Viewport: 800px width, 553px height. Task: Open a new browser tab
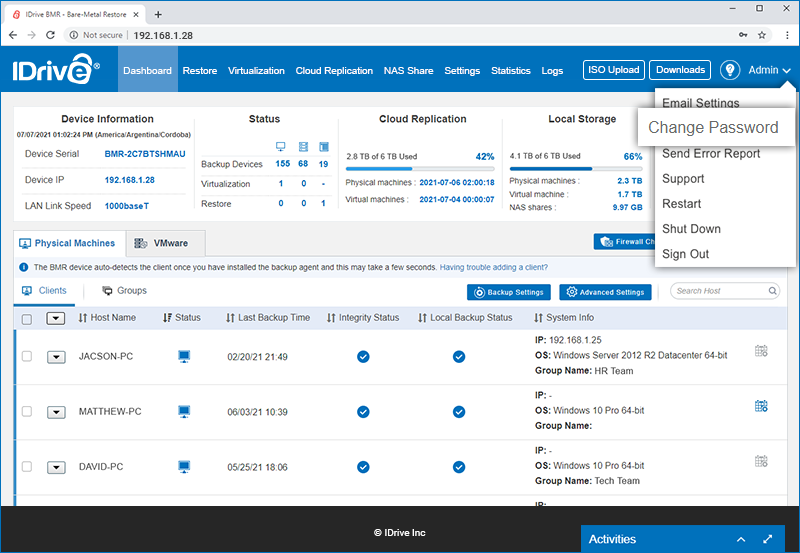point(158,14)
